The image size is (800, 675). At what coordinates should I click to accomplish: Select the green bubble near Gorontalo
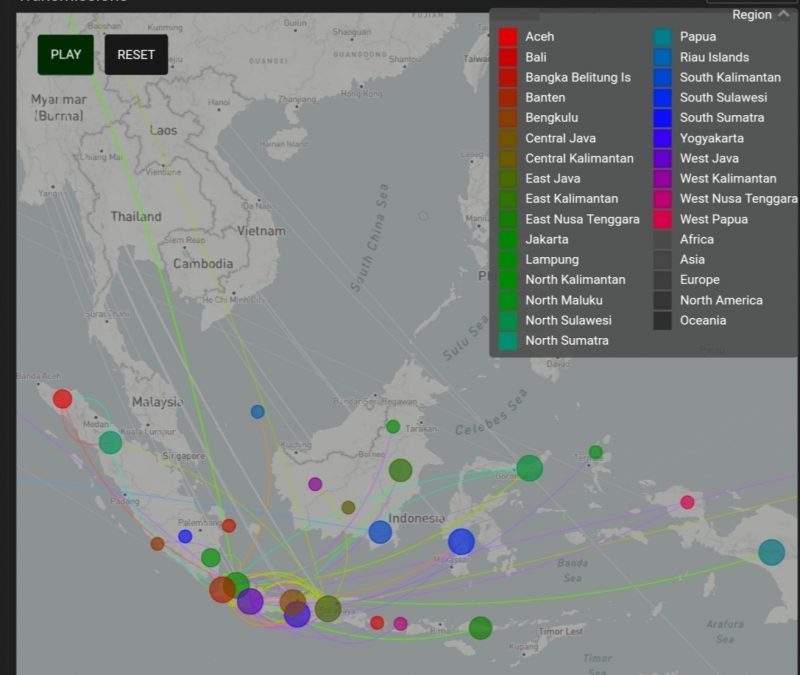(x=527, y=466)
